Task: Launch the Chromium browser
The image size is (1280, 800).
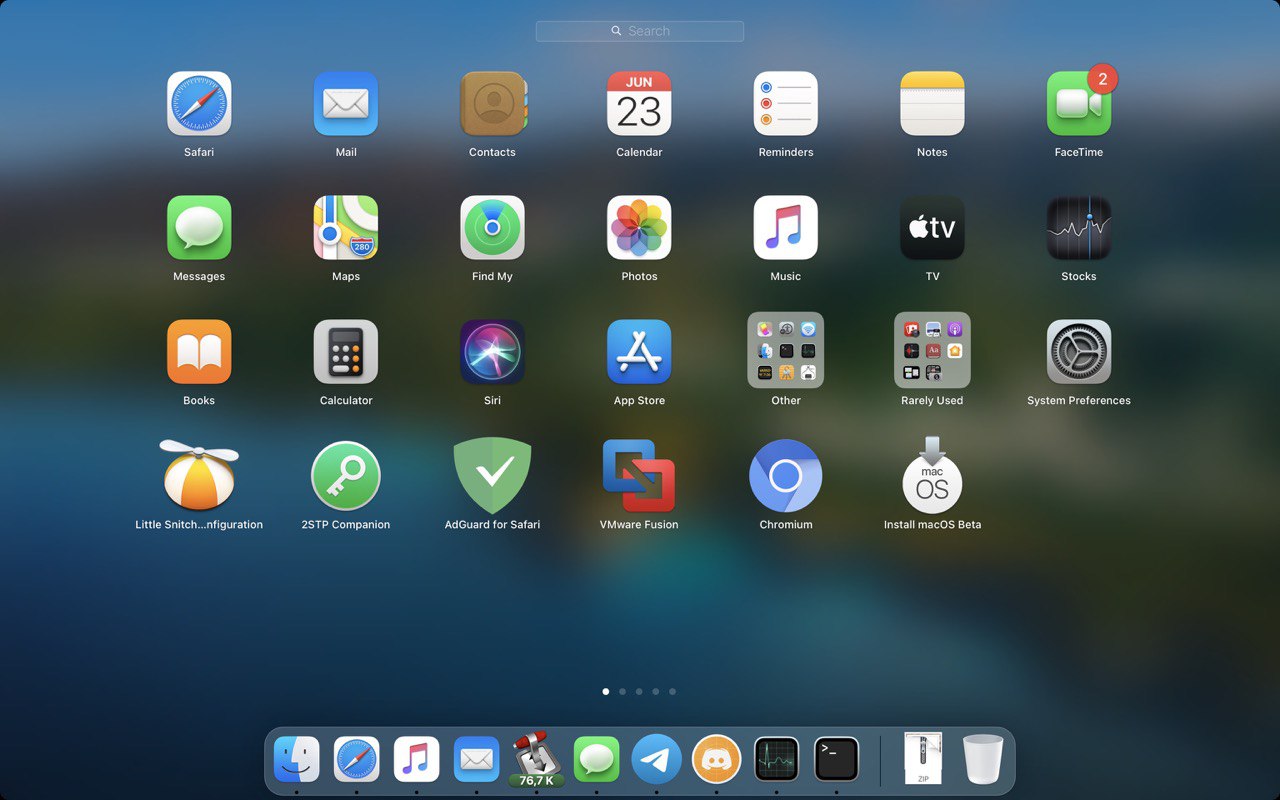Action: point(786,475)
